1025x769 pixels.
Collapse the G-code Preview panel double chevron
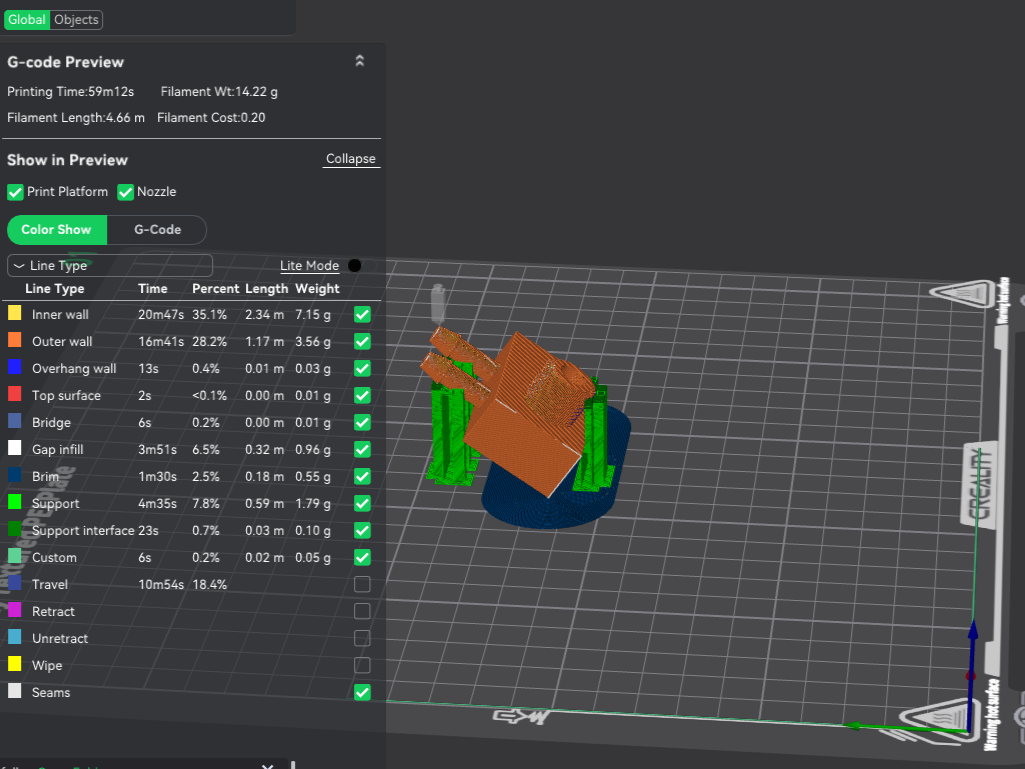pos(360,61)
